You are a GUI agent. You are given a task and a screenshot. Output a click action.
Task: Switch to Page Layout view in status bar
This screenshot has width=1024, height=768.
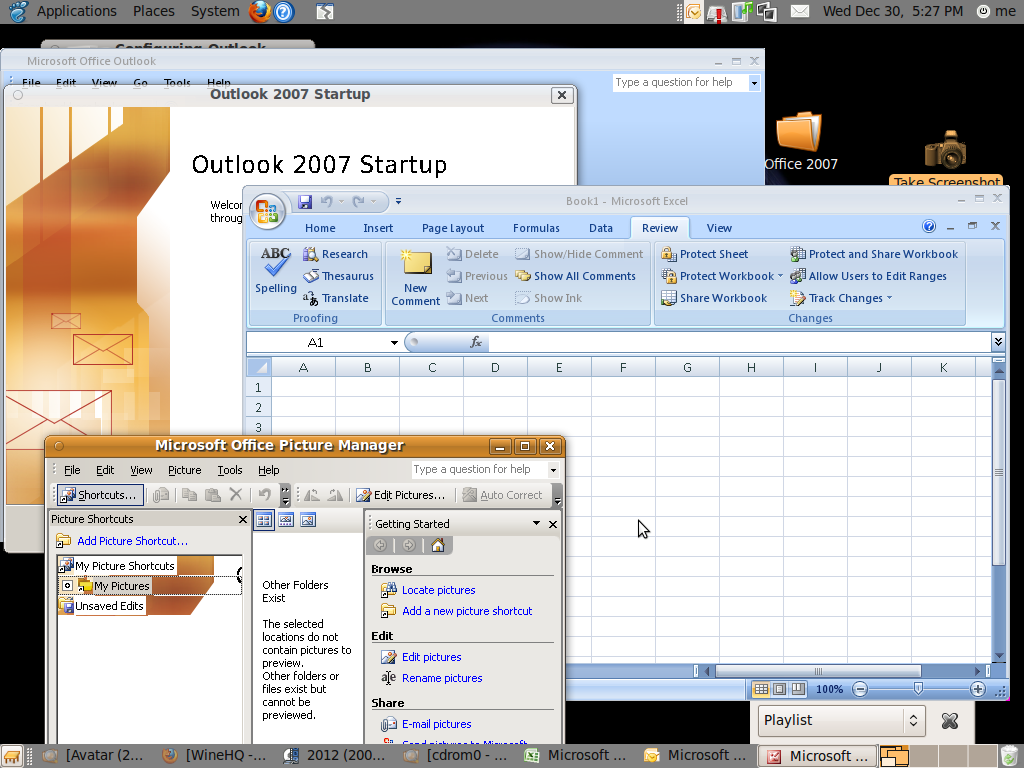[780, 689]
